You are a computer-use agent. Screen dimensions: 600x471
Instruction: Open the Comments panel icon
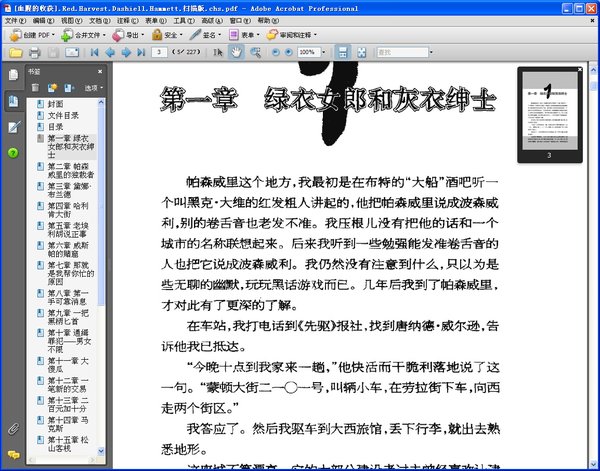(x=13, y=455)
